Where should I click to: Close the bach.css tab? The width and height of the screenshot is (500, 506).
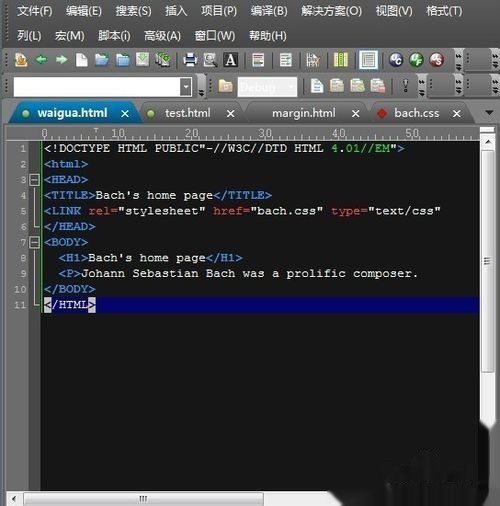pyautogui.click(x=457, y=114)
